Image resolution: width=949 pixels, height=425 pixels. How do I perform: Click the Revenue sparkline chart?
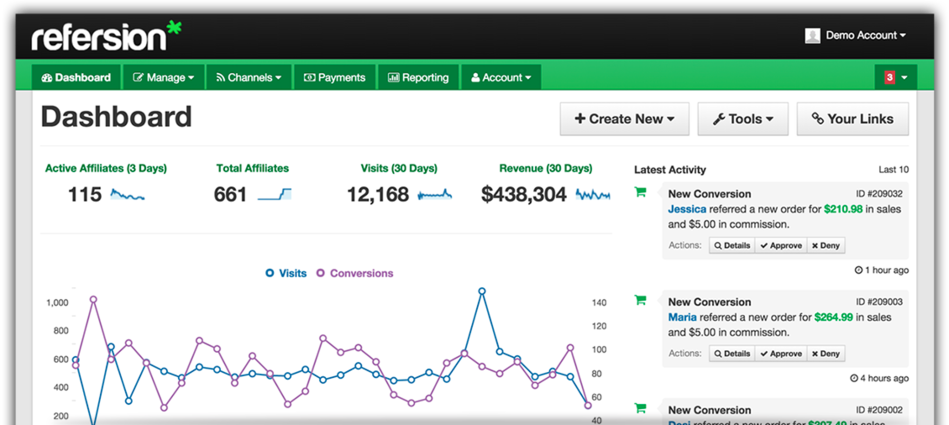592,194
